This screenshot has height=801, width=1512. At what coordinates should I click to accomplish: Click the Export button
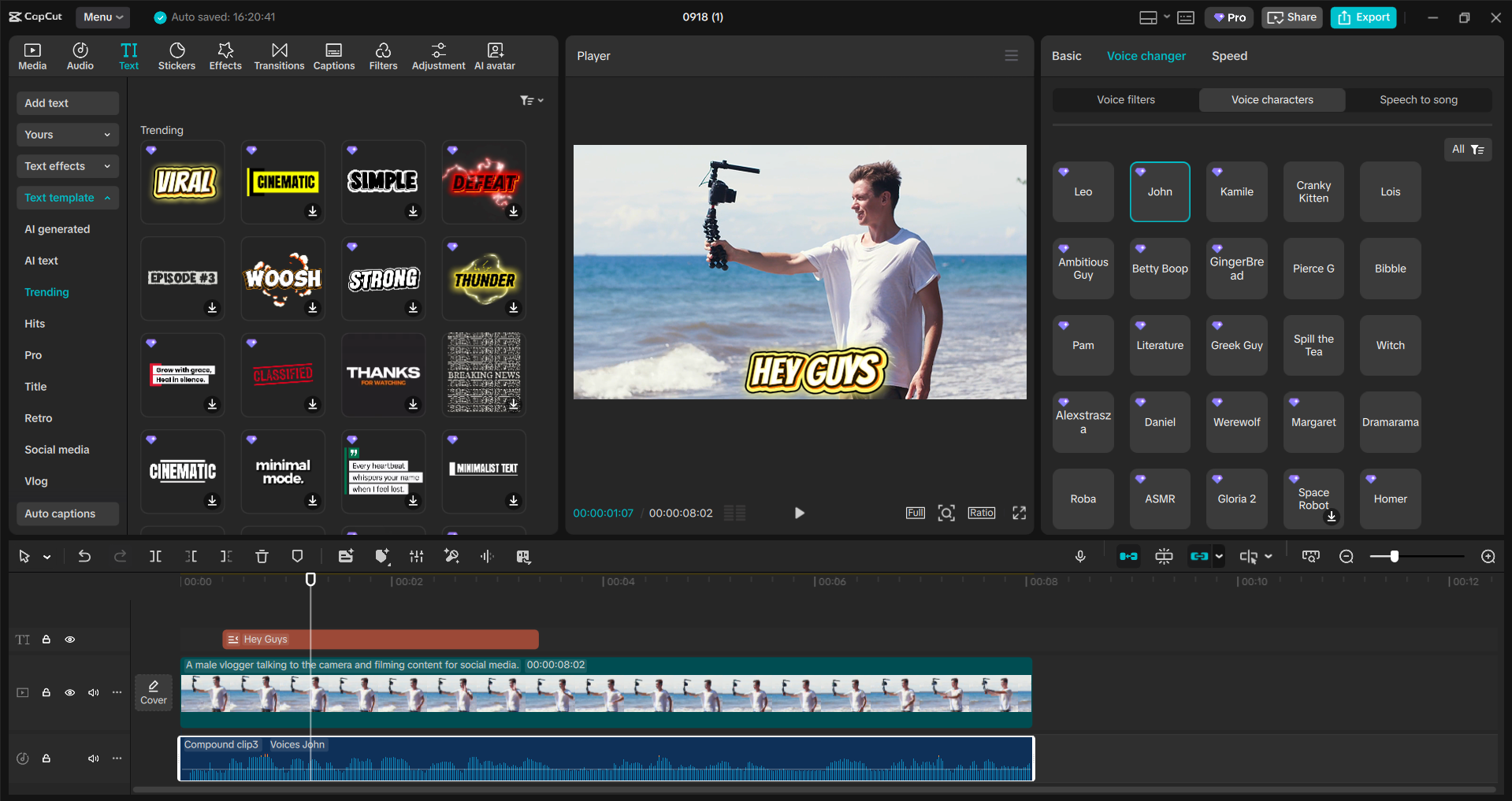pyautogui.click(x=1362, y=17)
